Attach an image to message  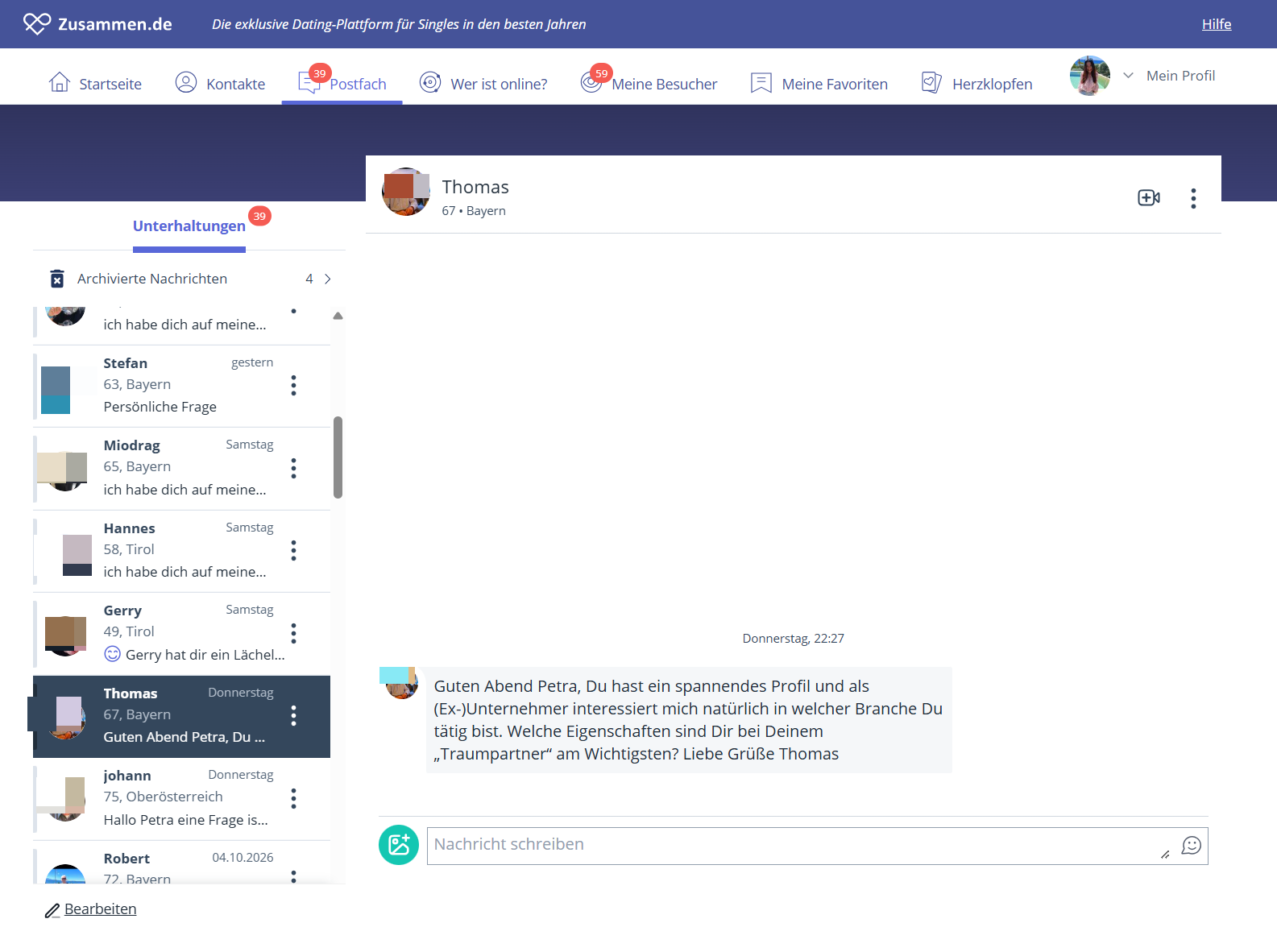click(399, 845)
